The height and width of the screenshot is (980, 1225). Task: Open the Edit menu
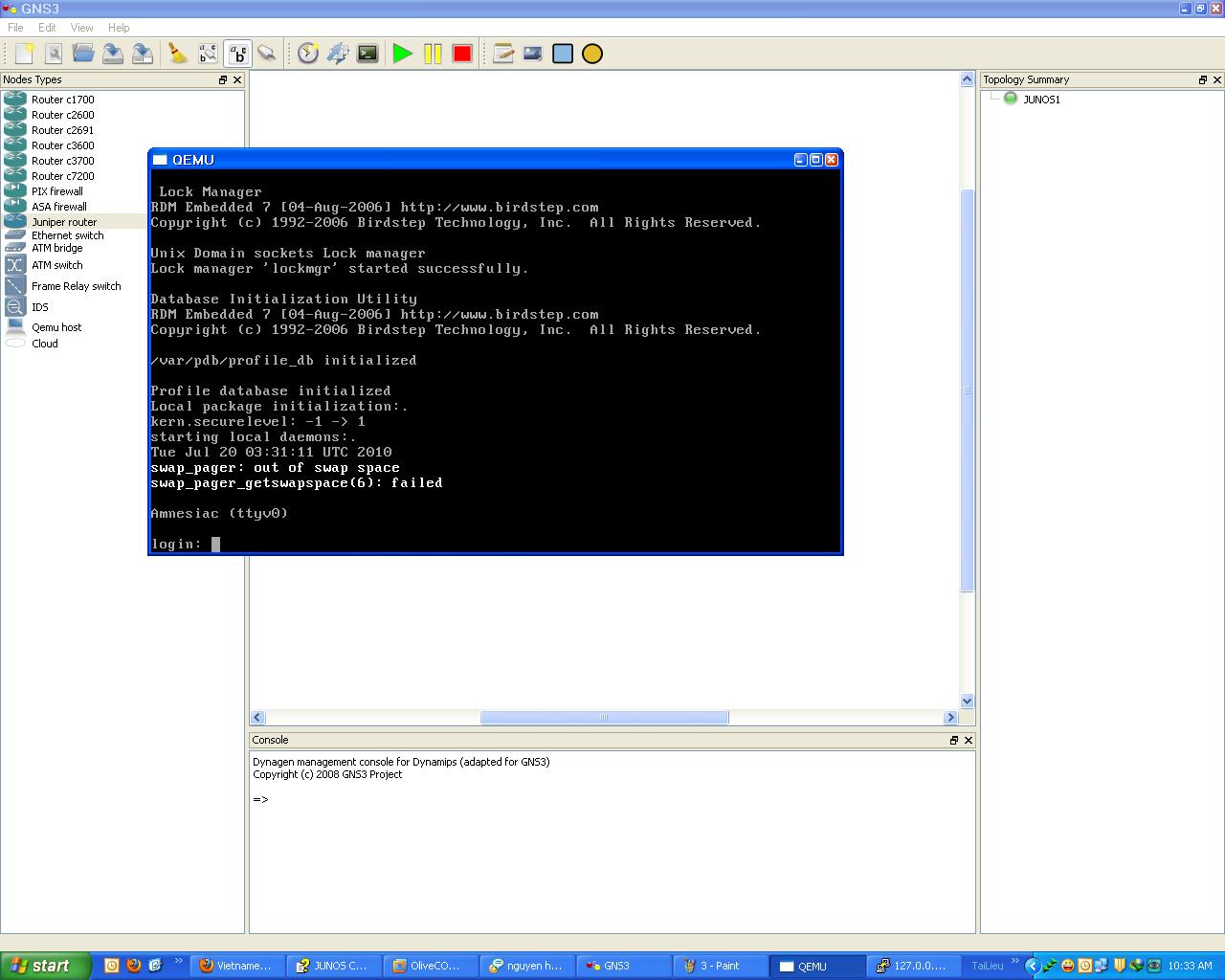47,28
